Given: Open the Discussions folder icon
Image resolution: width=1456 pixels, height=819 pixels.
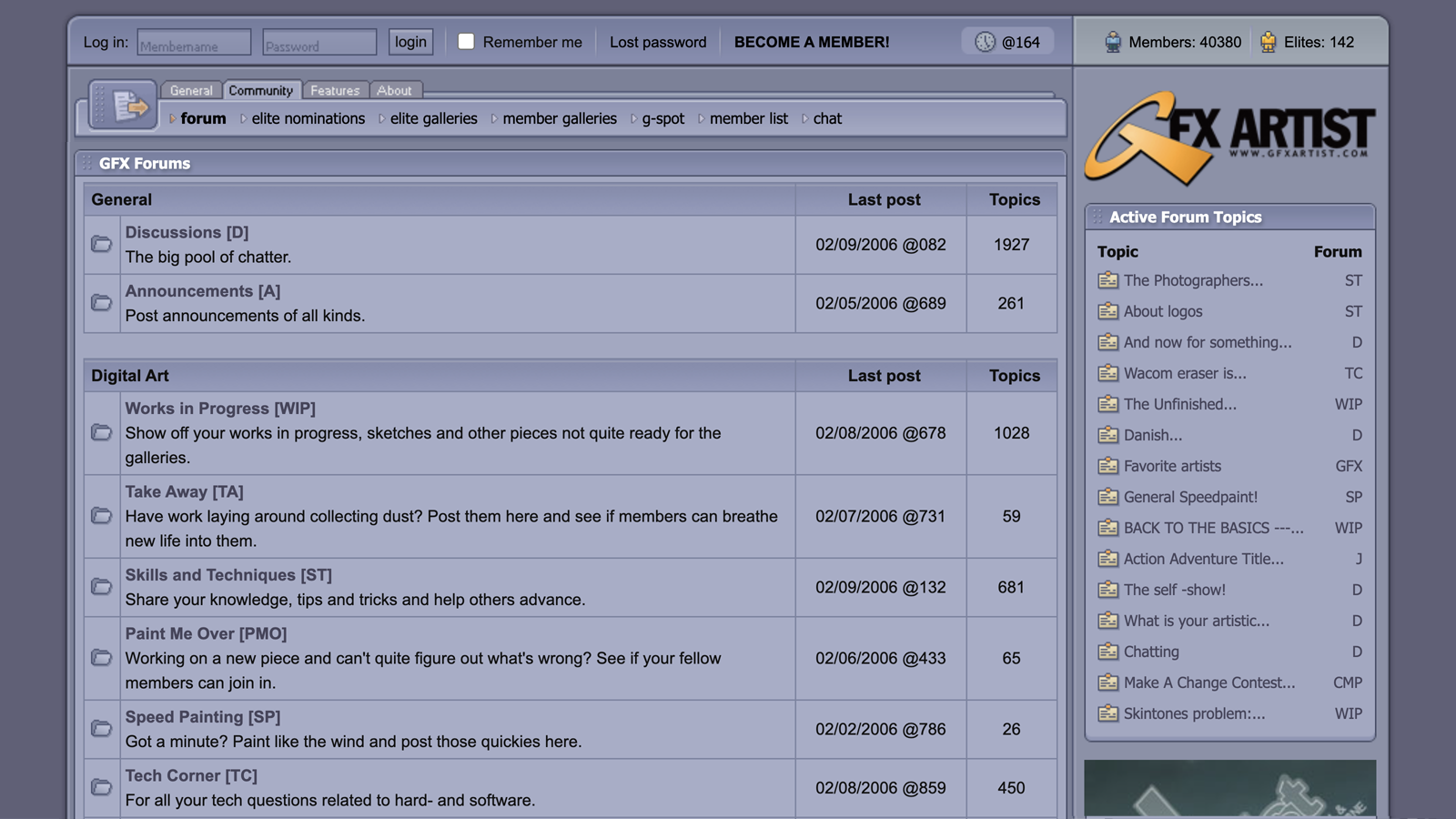Looking at the screenshot, I should pyautogui.click(x=101, y=244).
